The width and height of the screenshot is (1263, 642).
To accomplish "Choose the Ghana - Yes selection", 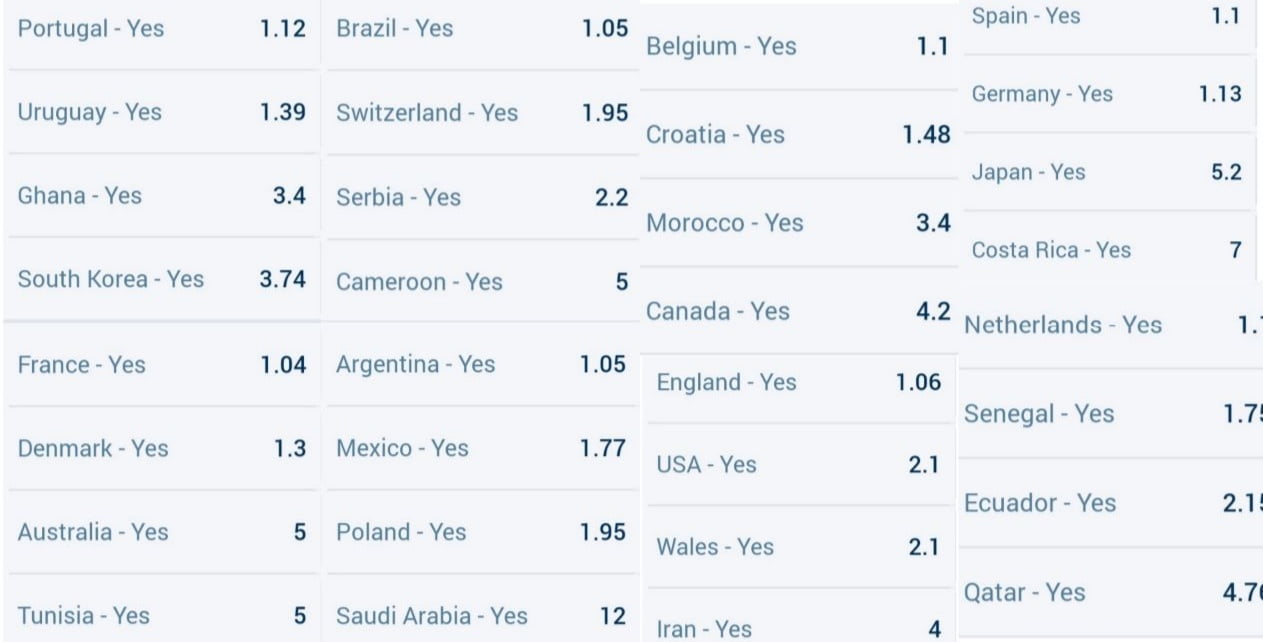I will pos(162,196).
